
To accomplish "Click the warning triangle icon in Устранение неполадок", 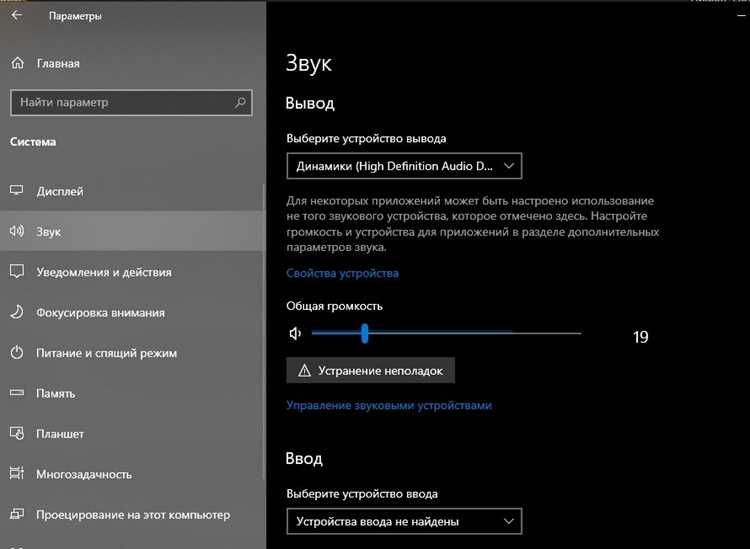I will tap(304, 371).
